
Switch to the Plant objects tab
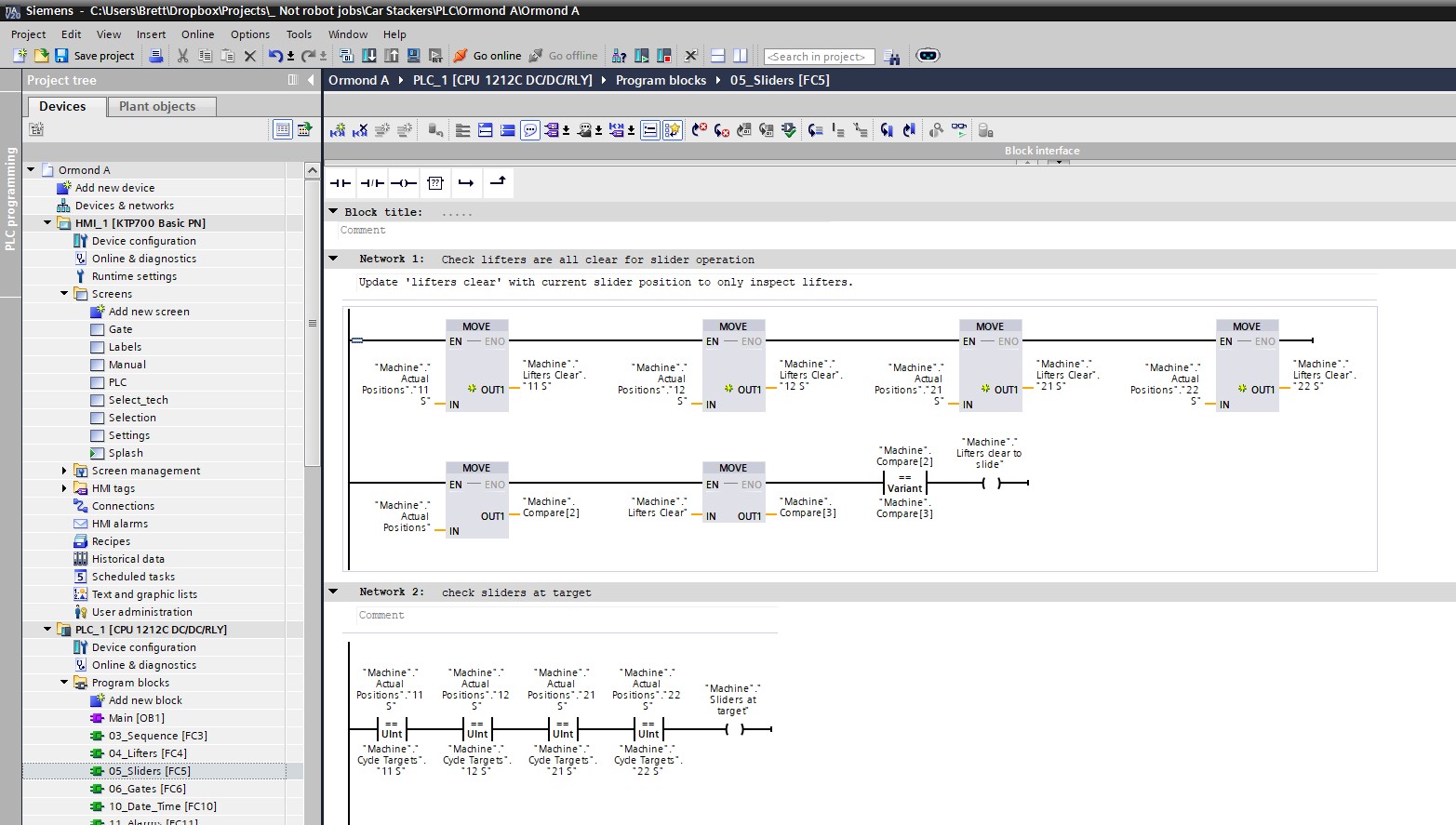162,107
